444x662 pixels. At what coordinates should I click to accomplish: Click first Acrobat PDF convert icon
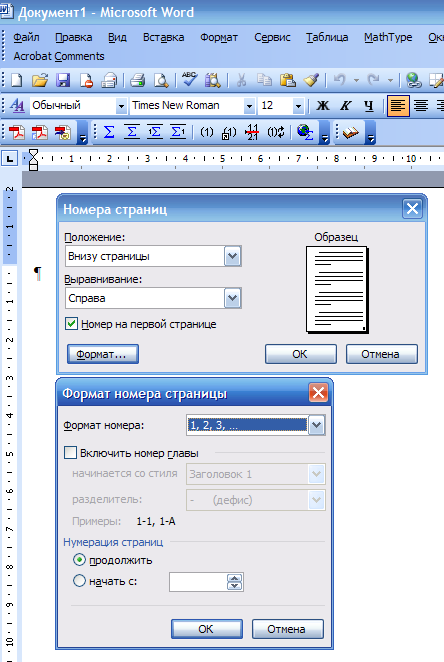tap(17, 133)
